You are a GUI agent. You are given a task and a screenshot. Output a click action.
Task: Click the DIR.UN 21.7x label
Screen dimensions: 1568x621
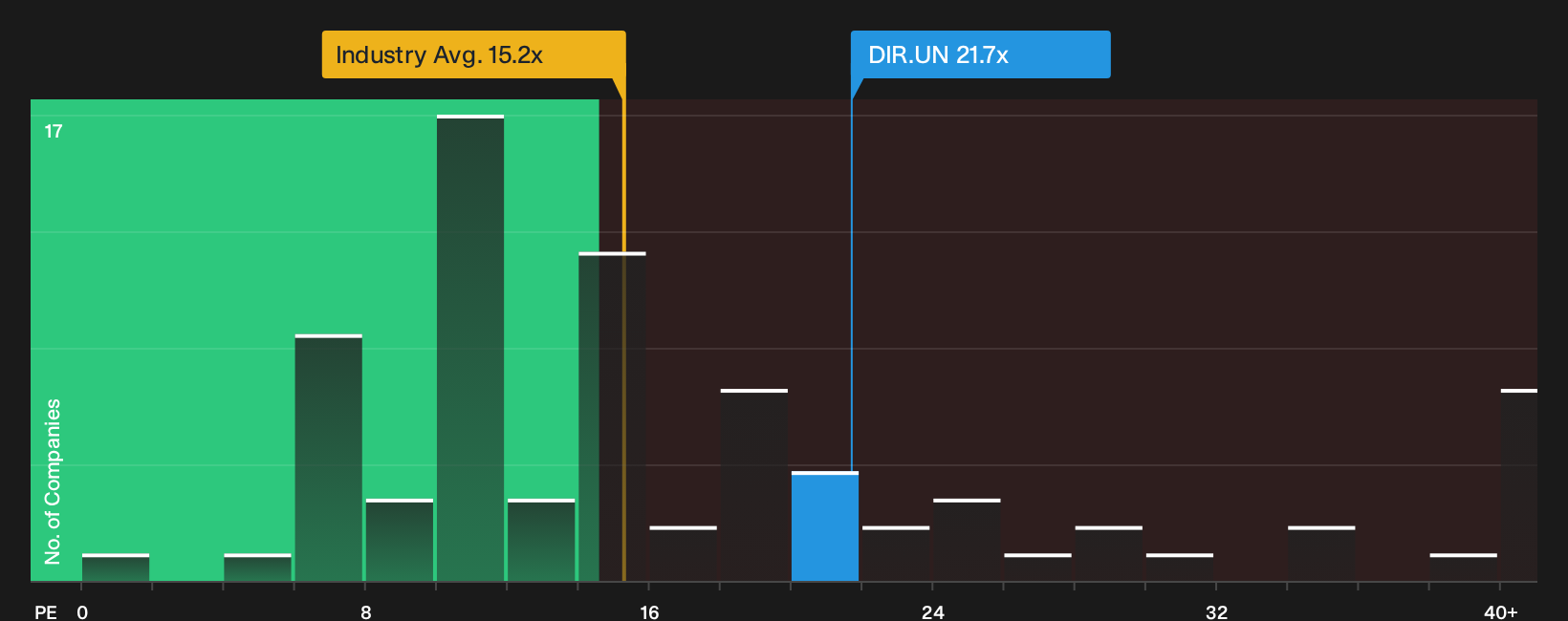tap(980, 54)
